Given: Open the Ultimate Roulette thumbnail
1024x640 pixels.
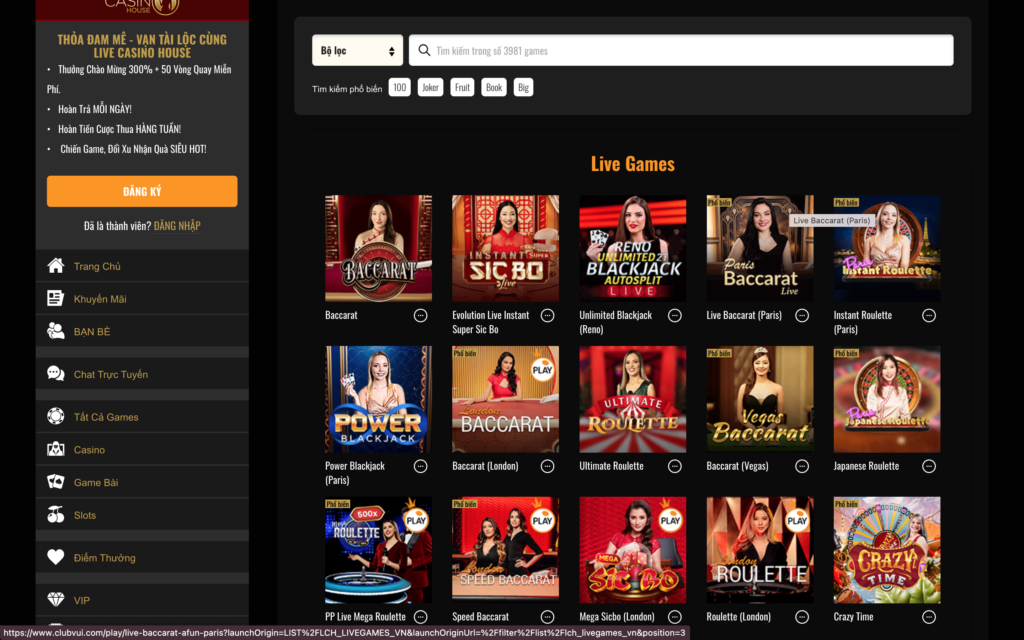Looking at the screenshot, I should [633, 399].
